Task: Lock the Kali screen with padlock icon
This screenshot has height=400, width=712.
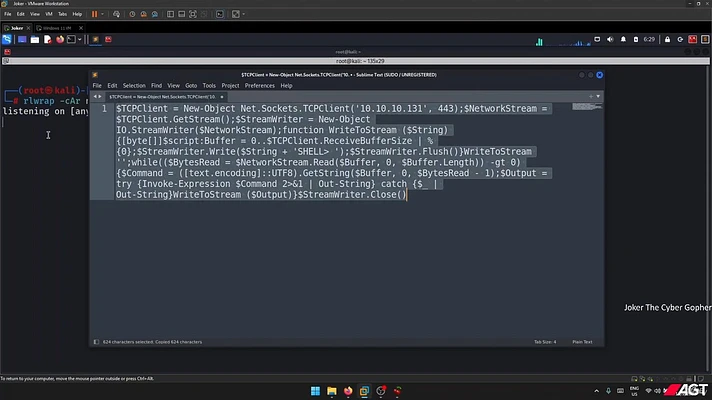Action: coord(668,40)
